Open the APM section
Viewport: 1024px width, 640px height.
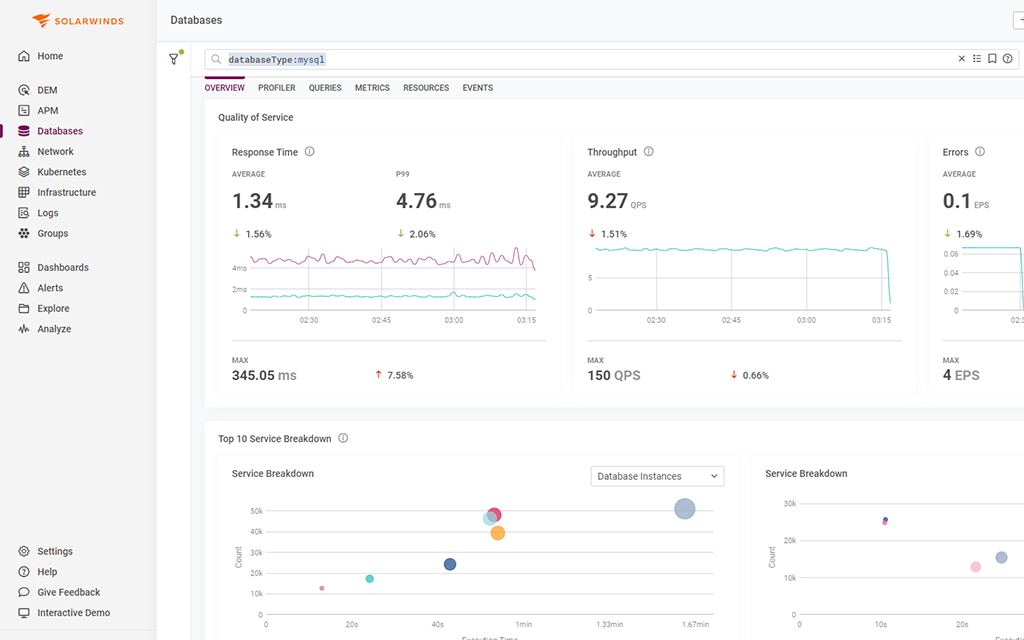tap(47, 110)
